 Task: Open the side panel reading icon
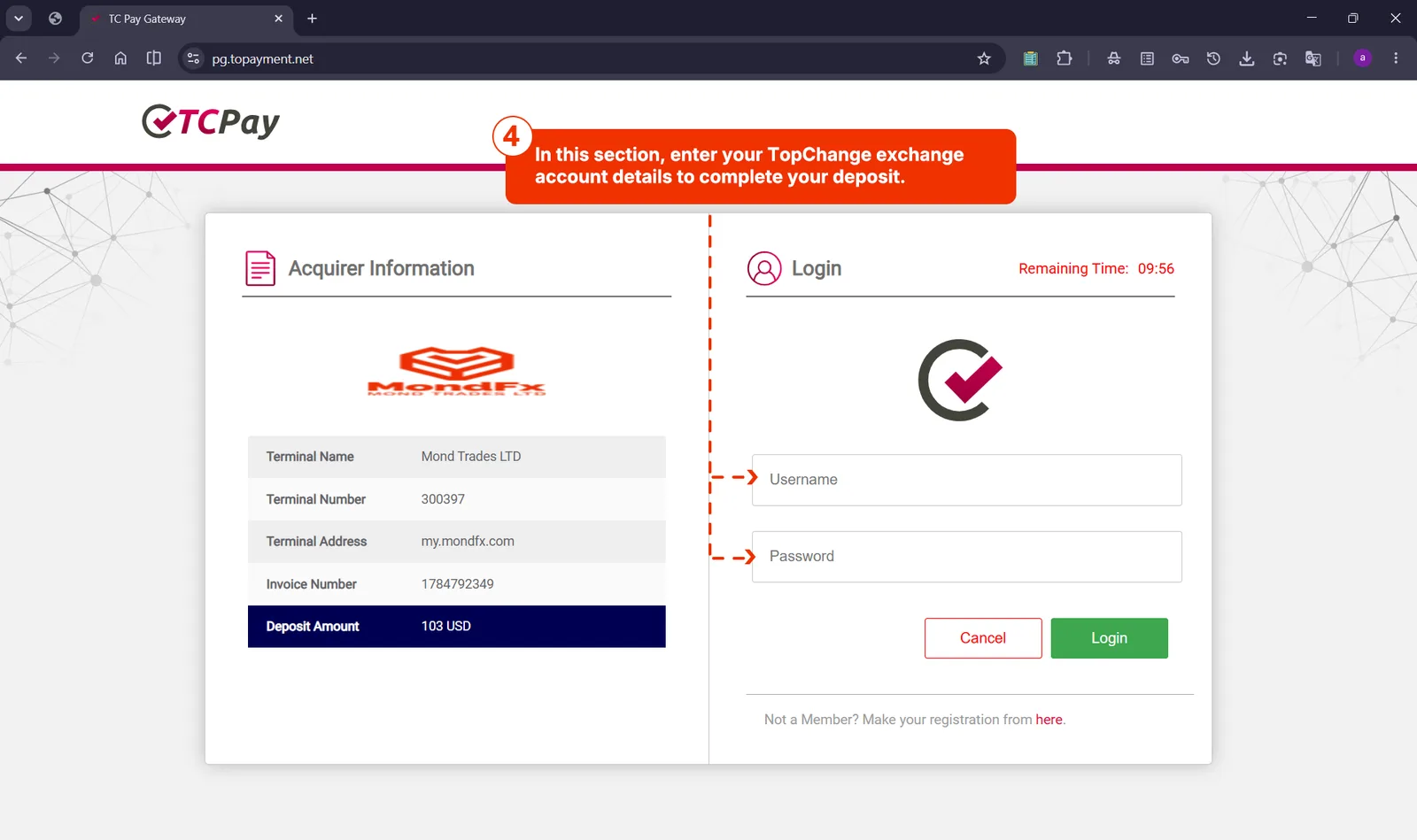(154, 58)
